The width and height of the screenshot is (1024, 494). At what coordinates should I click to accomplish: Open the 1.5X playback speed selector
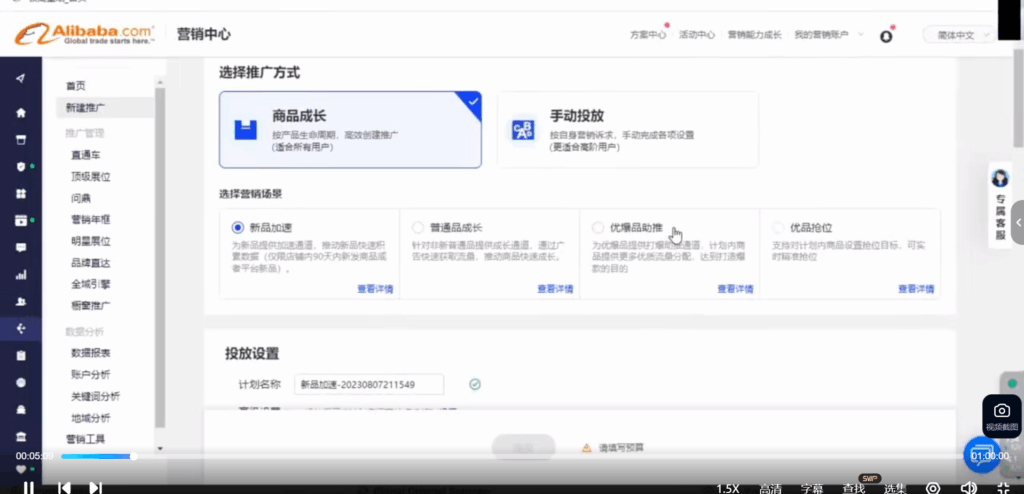tap(727, 488)
